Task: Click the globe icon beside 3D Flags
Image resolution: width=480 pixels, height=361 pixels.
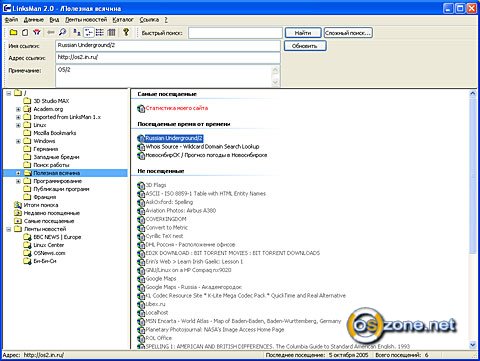Action: [141, 185]
